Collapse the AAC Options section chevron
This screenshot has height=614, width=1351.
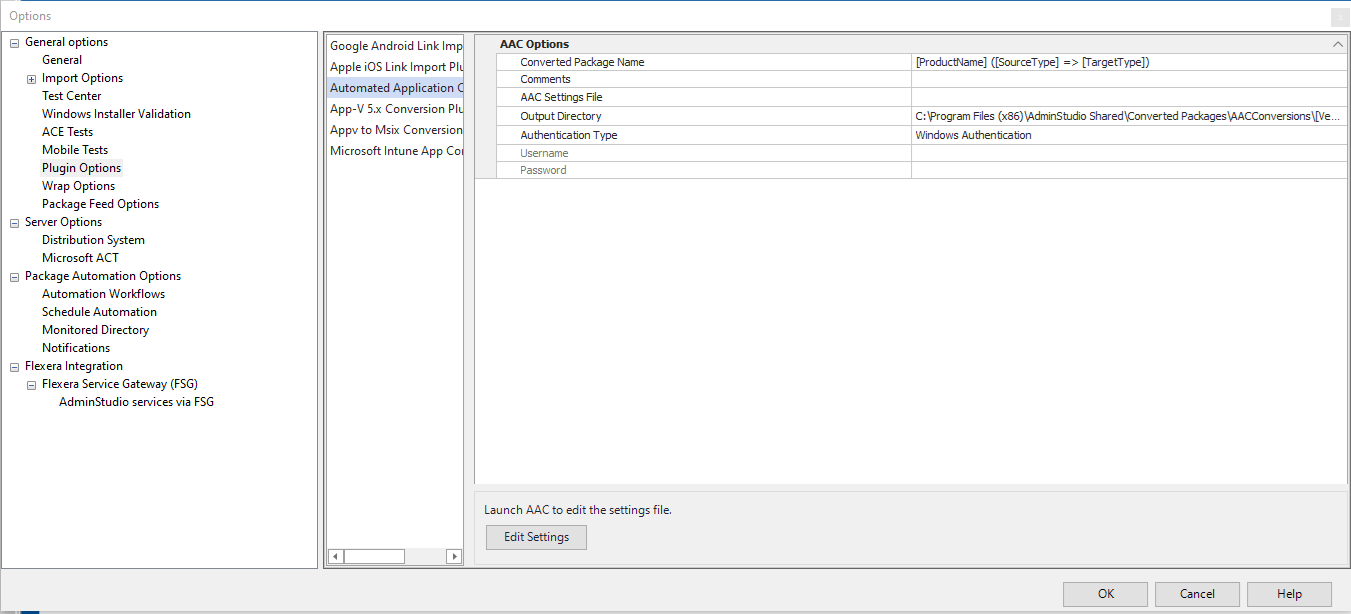(x=1337, y=44)
